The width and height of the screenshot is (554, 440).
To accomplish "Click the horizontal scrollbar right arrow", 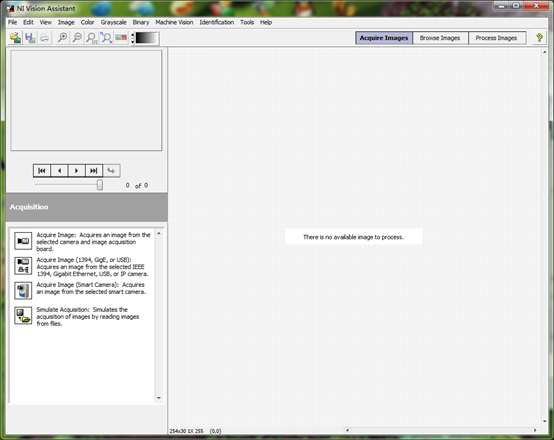I will (535, 430).
